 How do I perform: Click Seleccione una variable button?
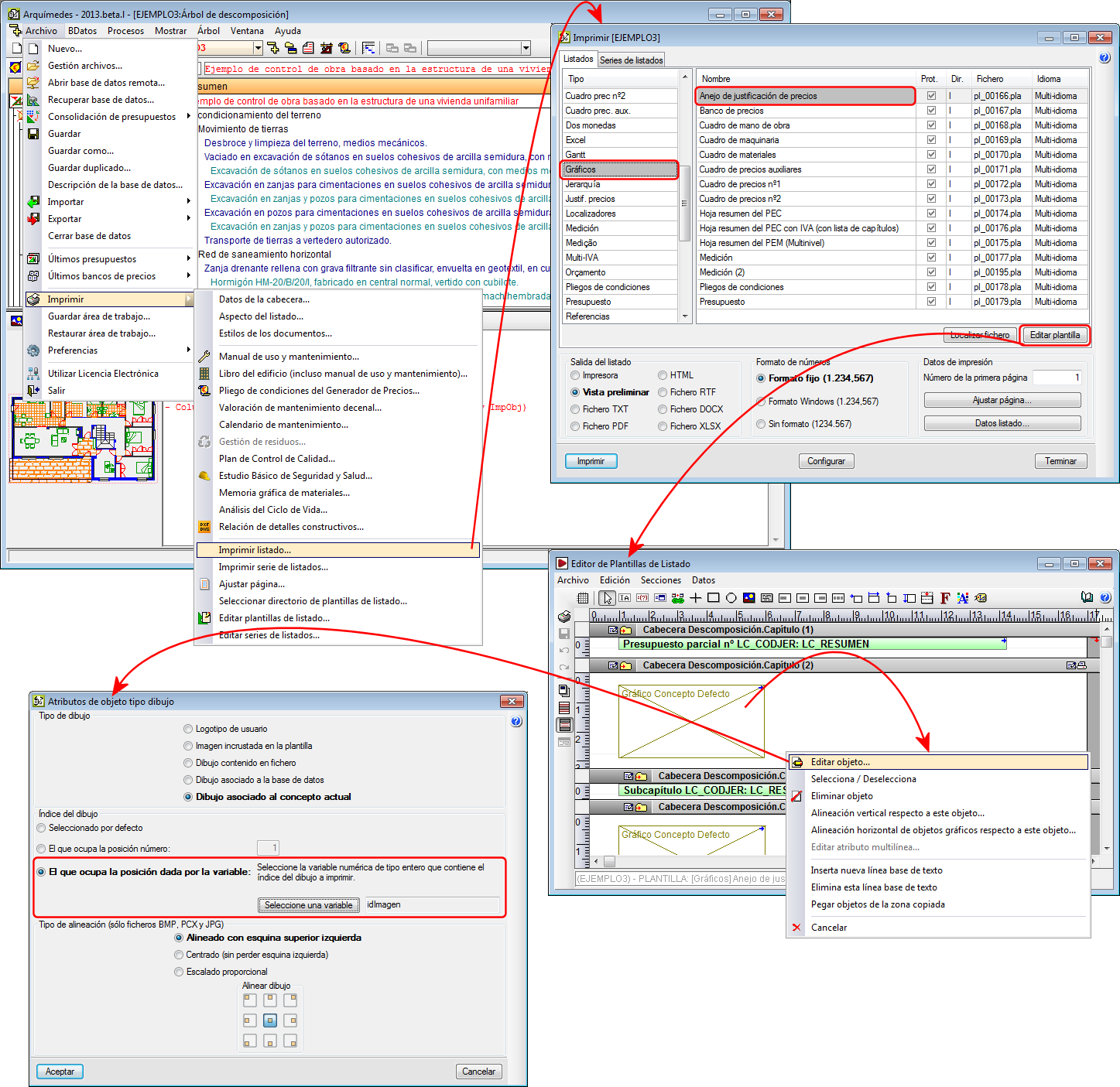[308, 905]
